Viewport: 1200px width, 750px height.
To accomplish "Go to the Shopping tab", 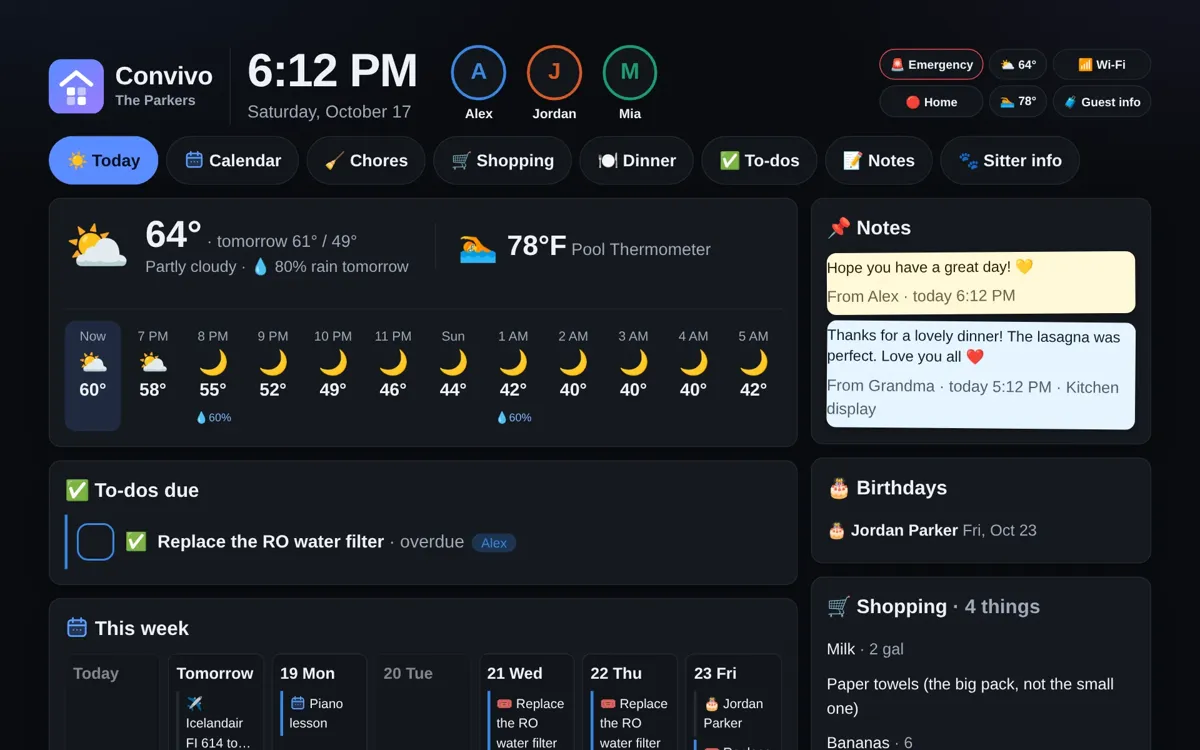I will 502,160.
